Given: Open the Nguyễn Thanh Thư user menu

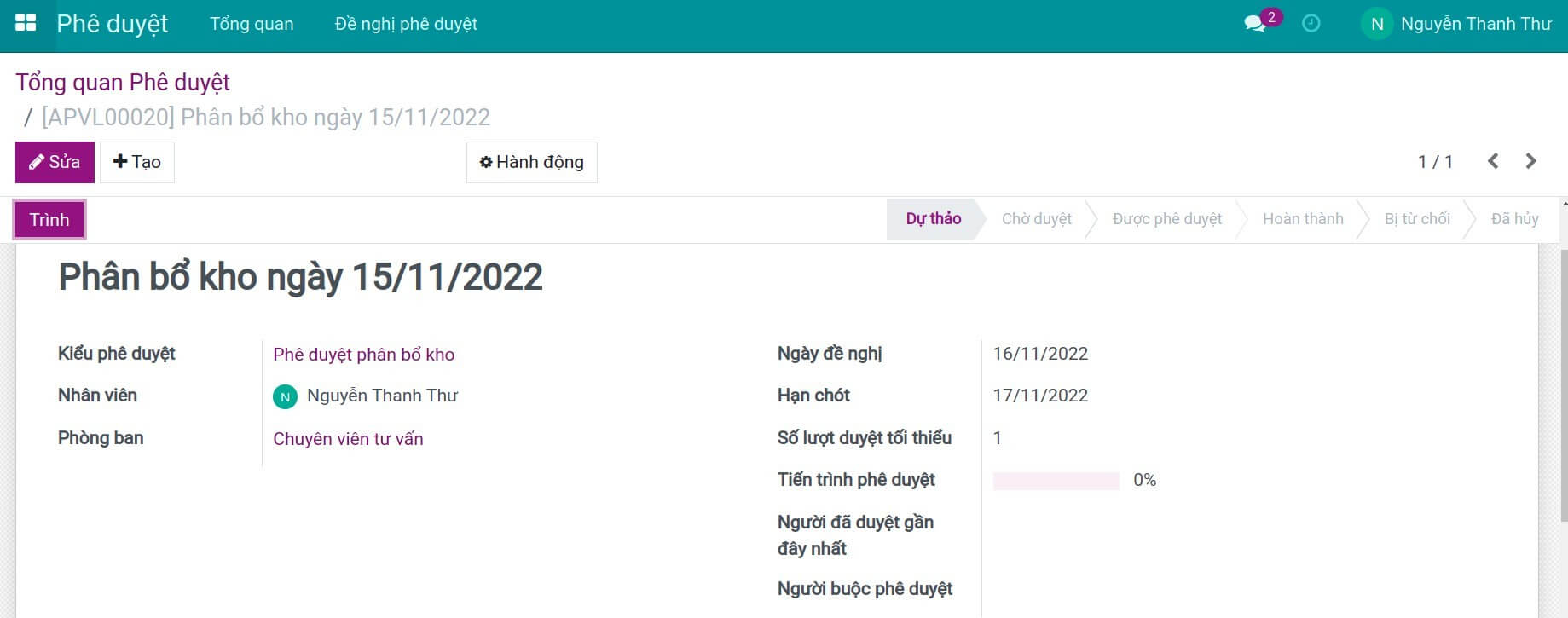Looking at the screenshot, I should pos(1475,24).
